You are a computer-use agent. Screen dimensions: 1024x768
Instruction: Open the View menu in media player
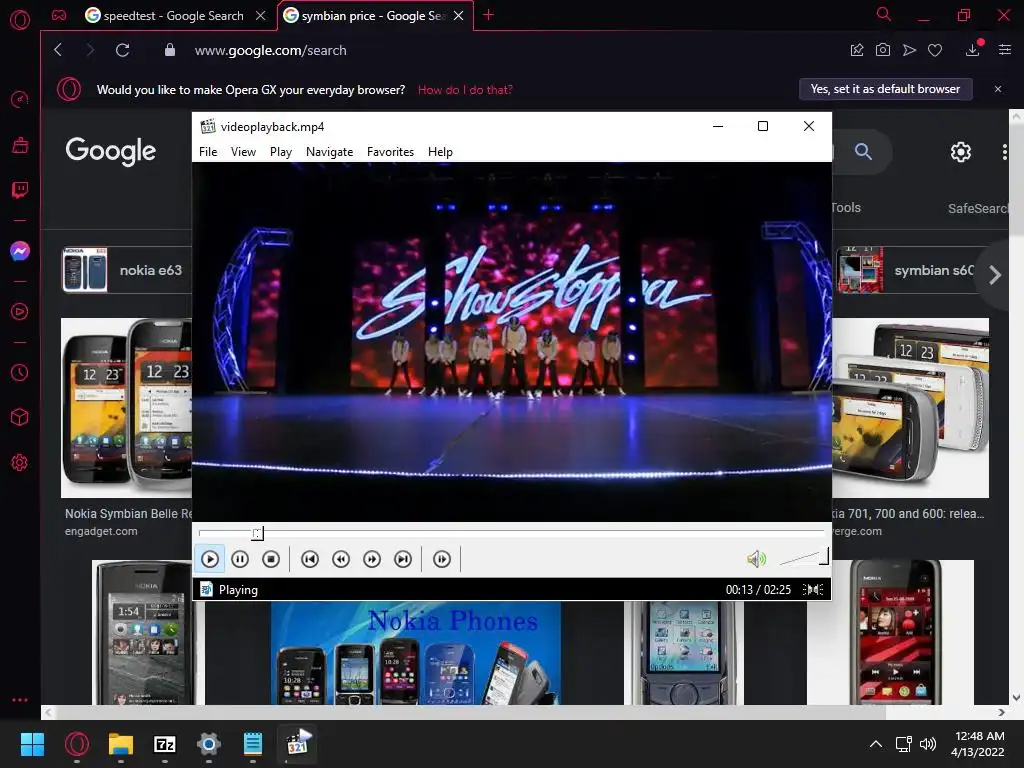tap(243, 152)
